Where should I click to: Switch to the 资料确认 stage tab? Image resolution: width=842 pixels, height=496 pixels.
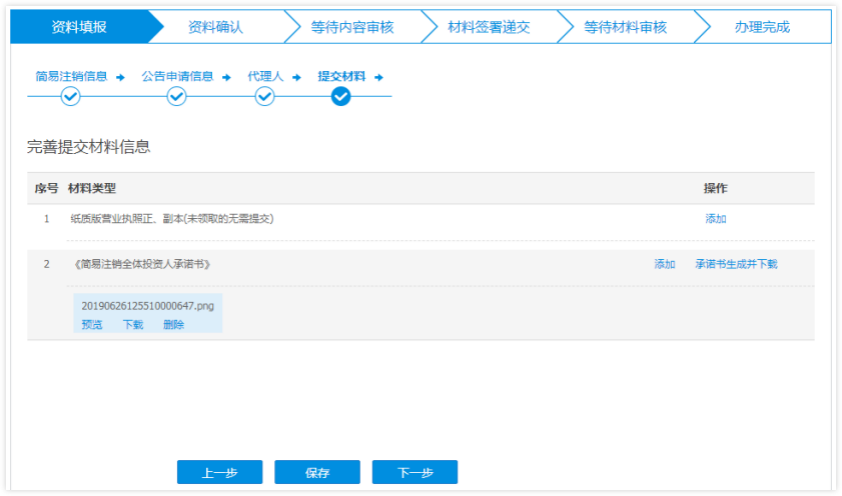tap(215, 27)
